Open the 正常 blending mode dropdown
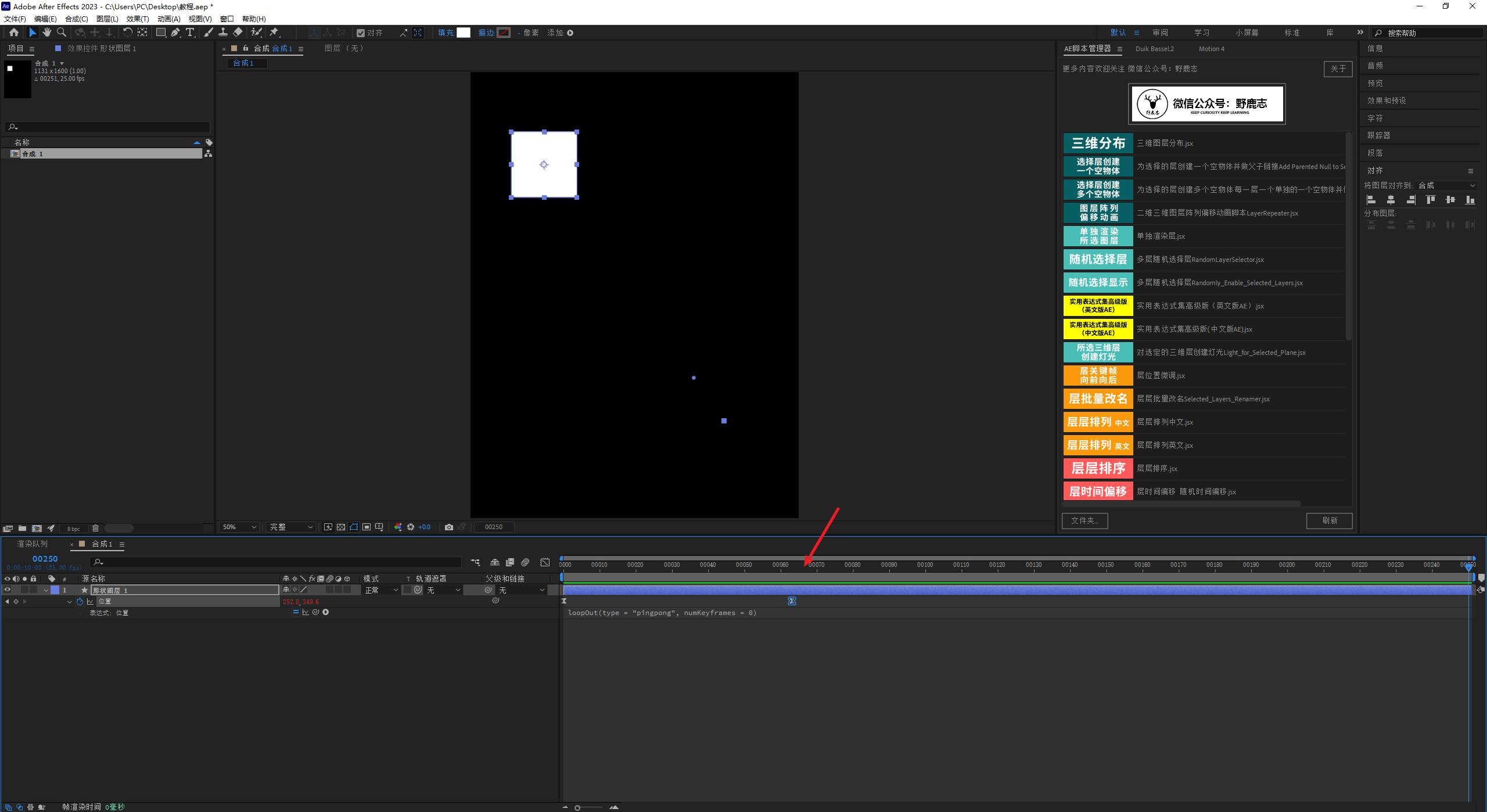 pyautogui.click(x=381, y=590)
